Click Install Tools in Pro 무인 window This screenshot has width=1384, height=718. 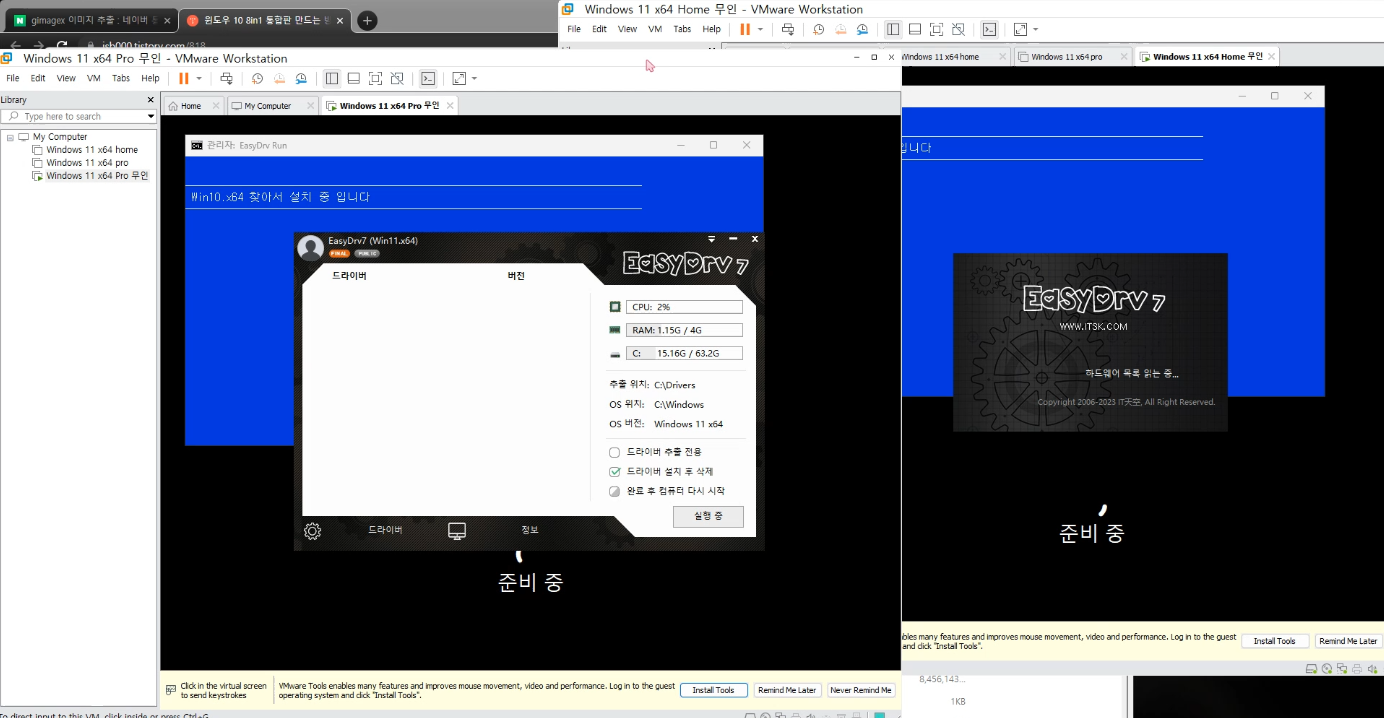click(x=713, y=690)
